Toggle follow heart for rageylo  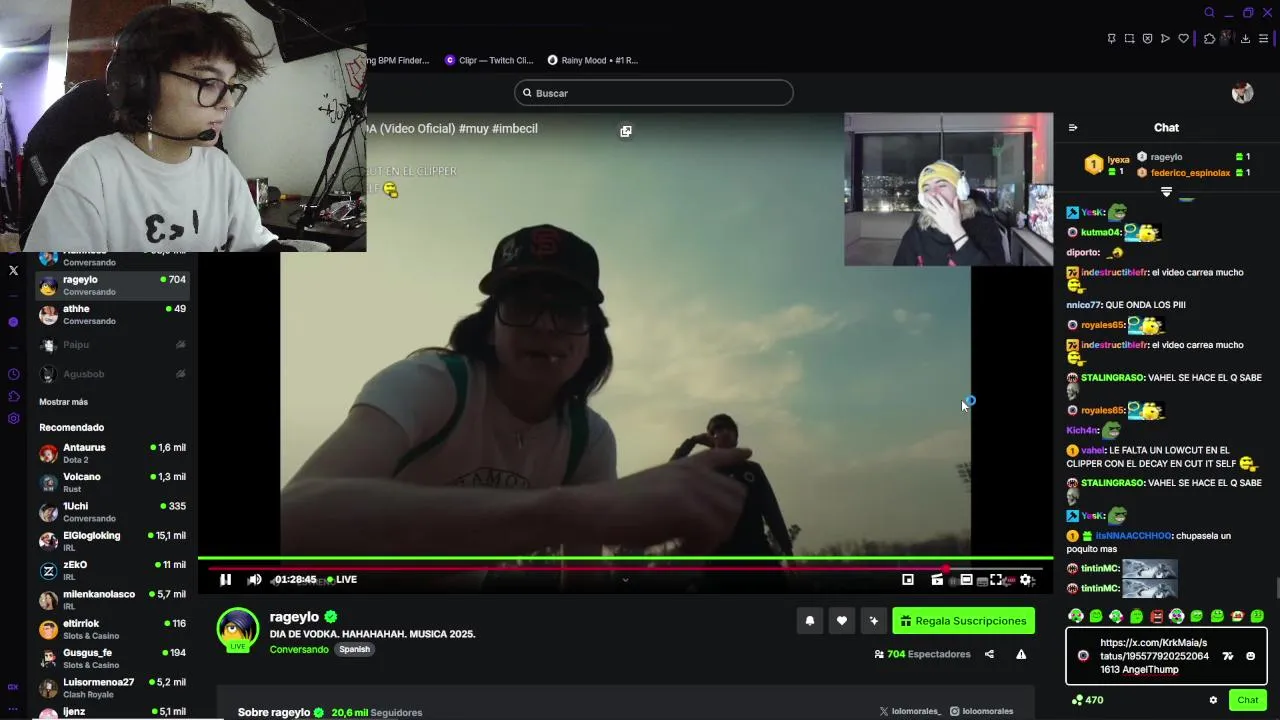pos(842,621)
